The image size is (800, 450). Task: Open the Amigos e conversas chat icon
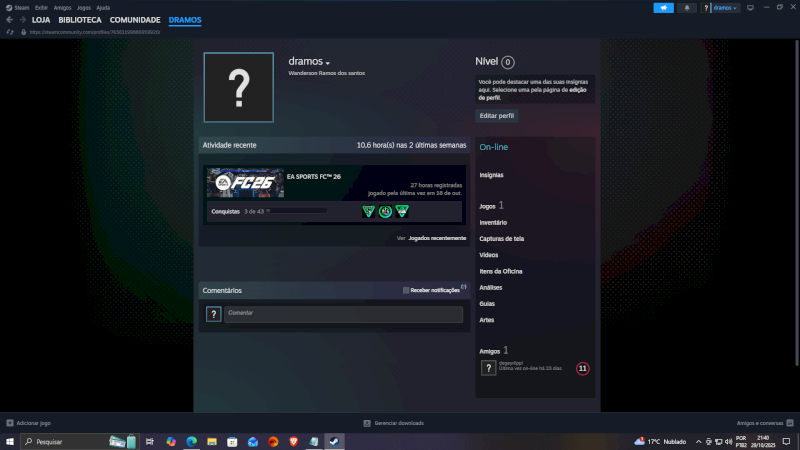790,423
